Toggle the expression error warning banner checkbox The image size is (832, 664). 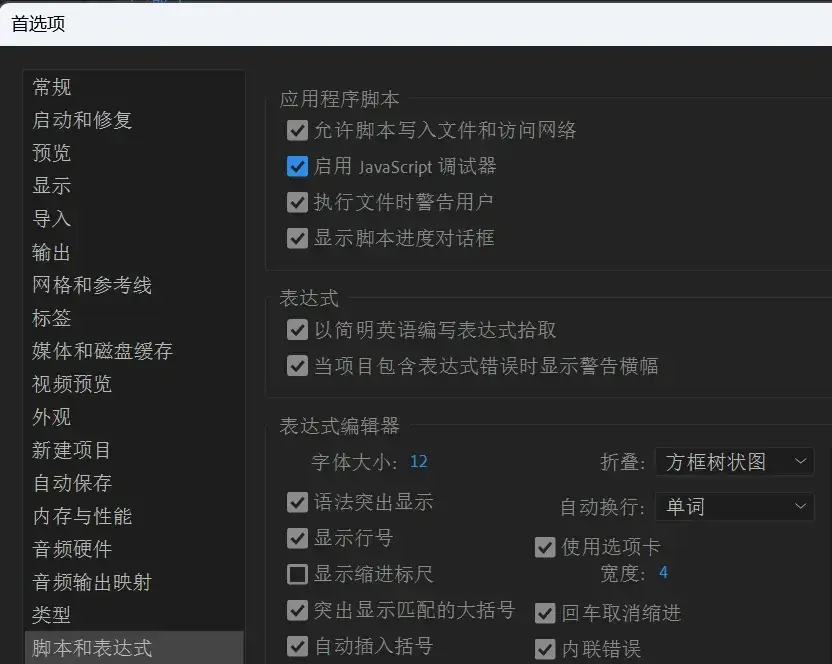click(297, 366)
